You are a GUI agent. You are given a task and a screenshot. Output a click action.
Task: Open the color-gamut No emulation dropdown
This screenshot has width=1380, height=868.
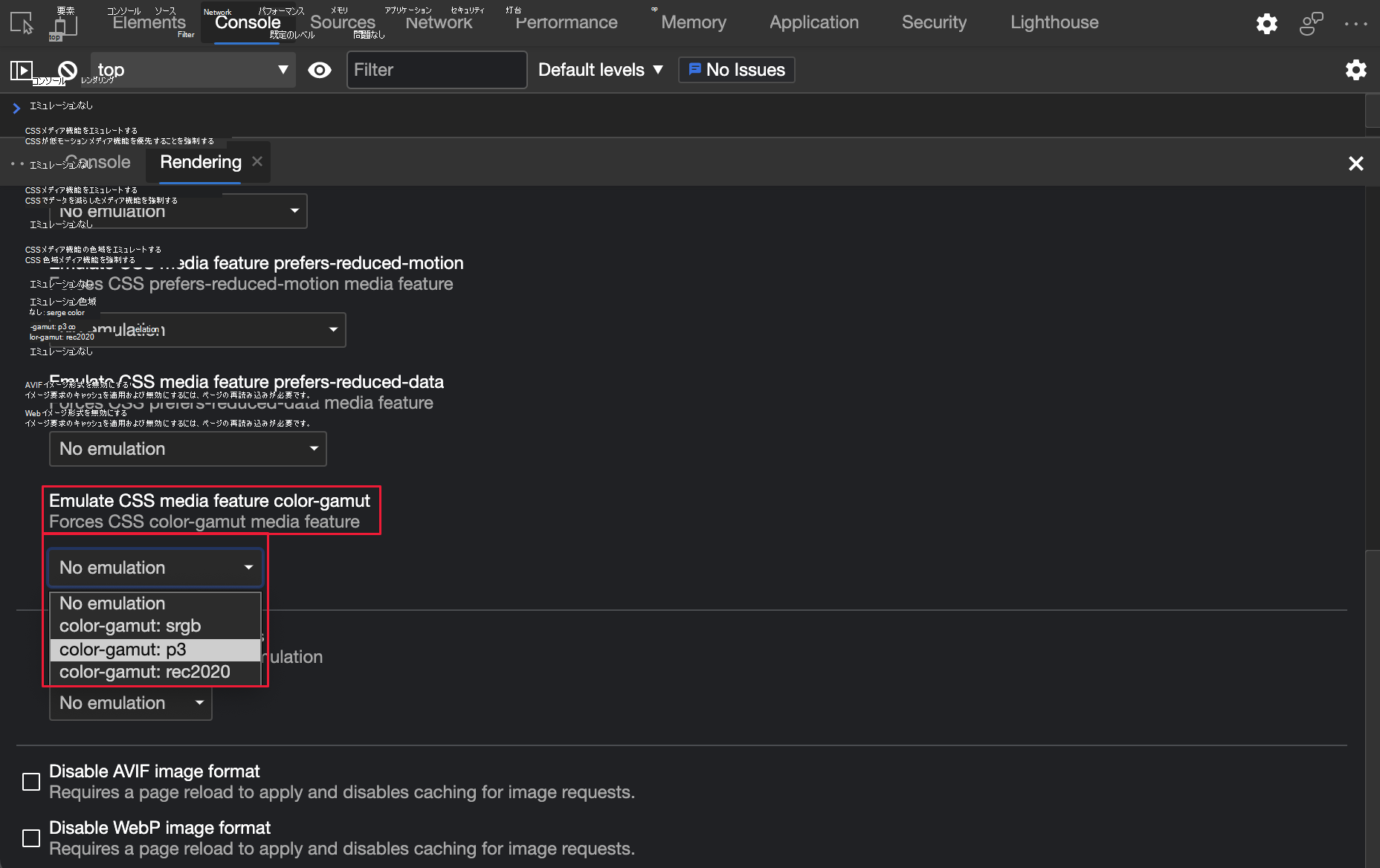155,568
